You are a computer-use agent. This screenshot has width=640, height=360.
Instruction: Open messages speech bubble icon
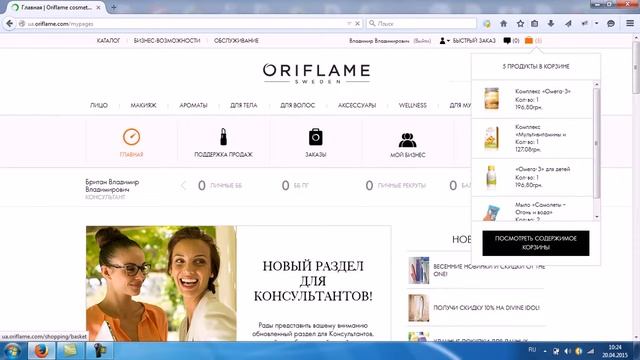(507, 40)
